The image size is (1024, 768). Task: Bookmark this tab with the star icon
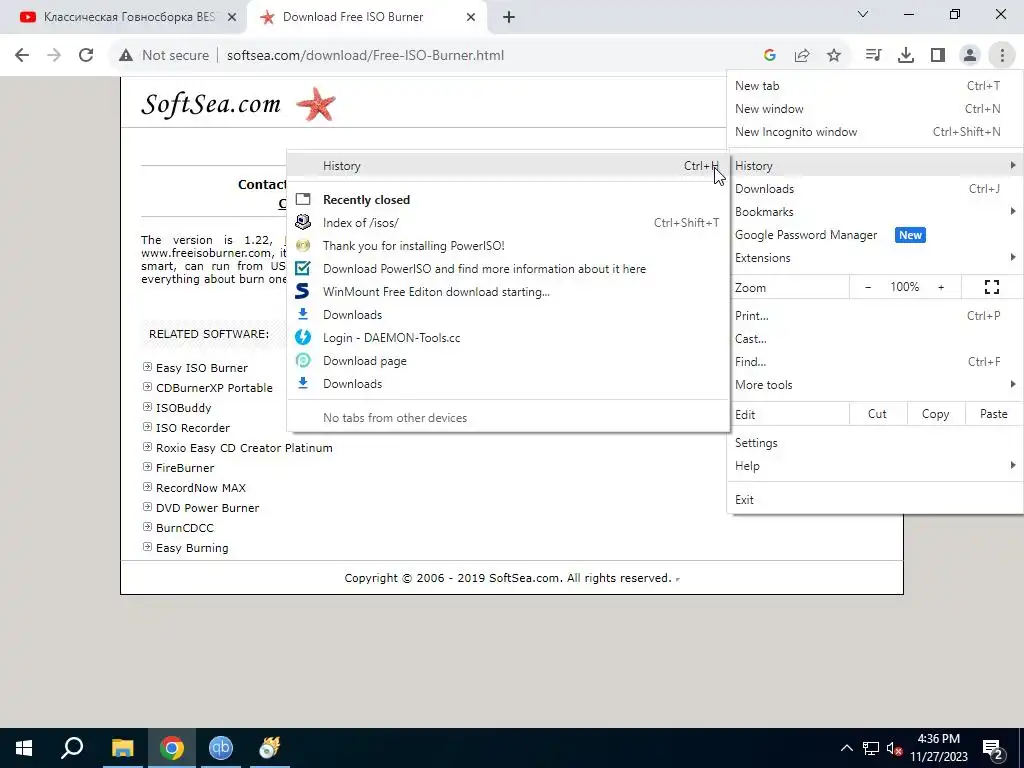(834, 56)
